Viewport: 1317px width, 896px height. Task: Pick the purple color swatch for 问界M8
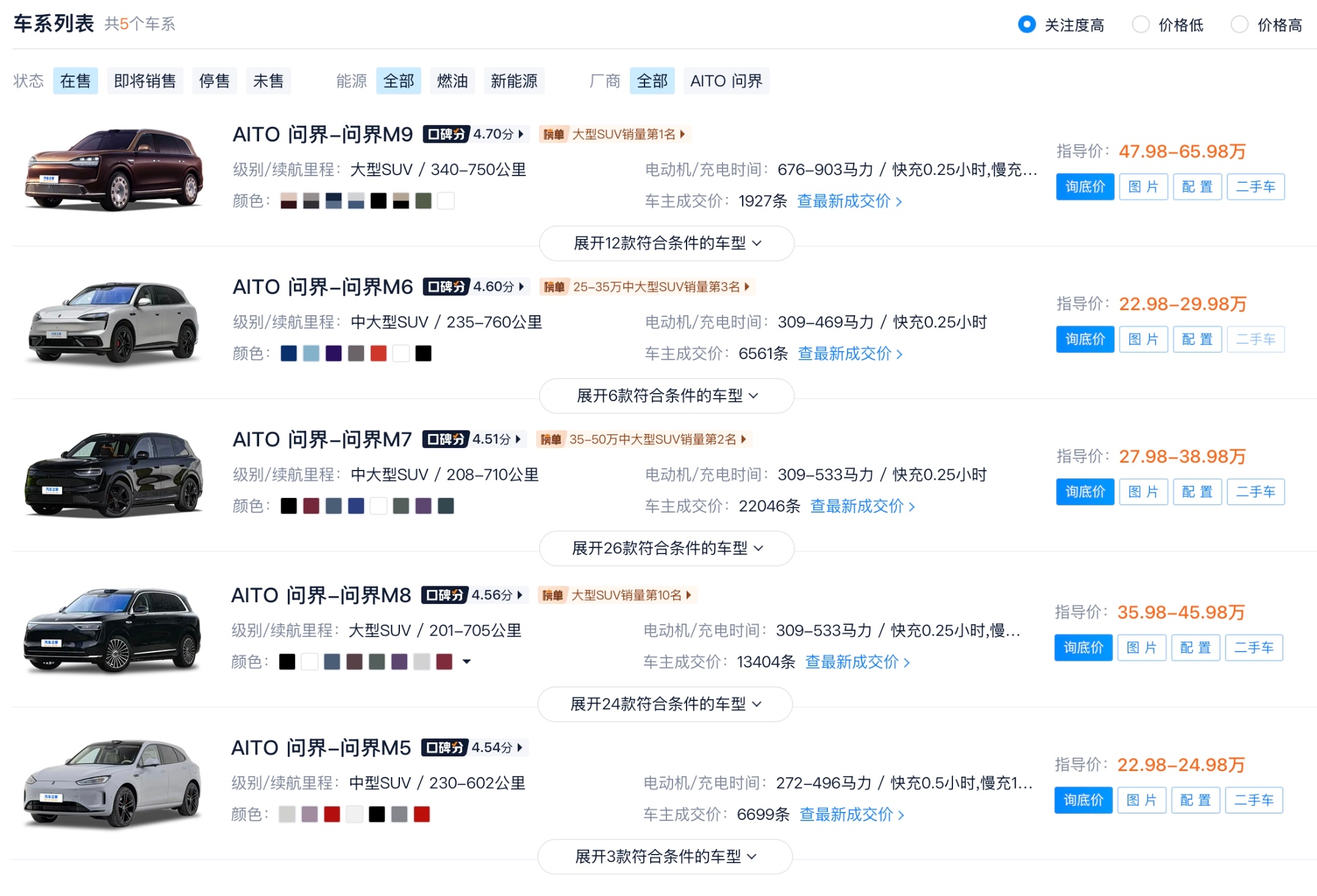coord(399,662)
